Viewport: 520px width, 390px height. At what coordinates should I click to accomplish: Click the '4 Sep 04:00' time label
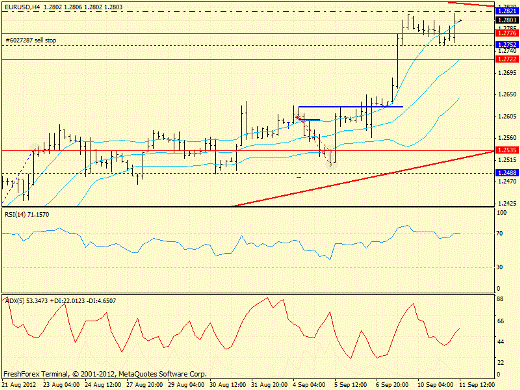coord(310,385)
